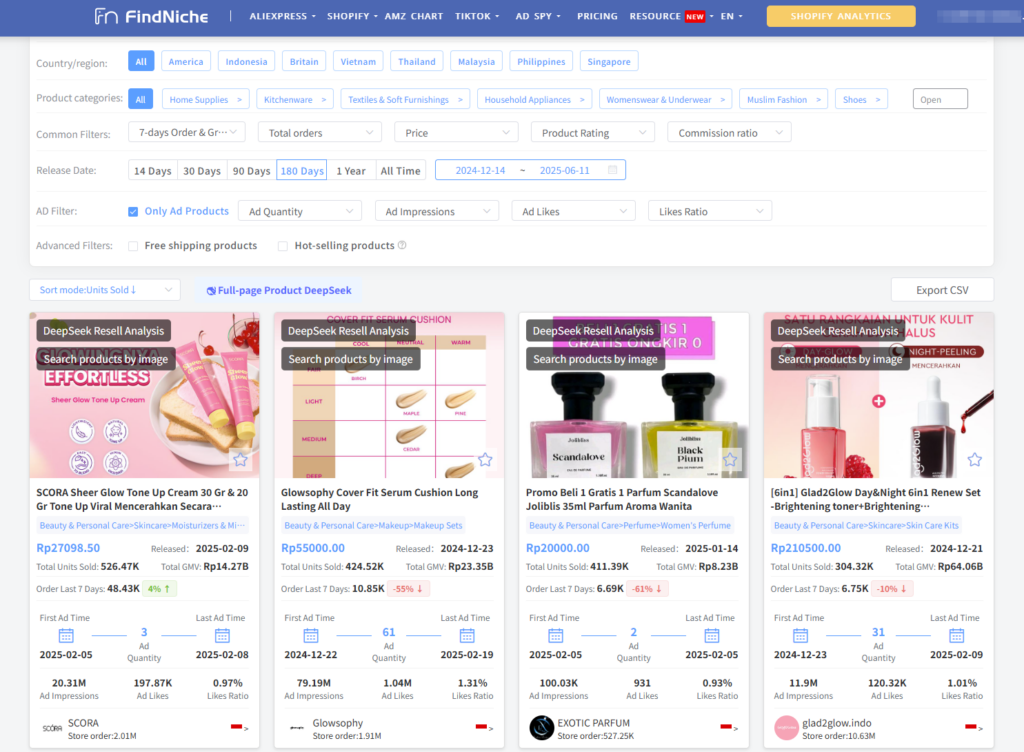Filter by Thailand region

click(417, 61)
